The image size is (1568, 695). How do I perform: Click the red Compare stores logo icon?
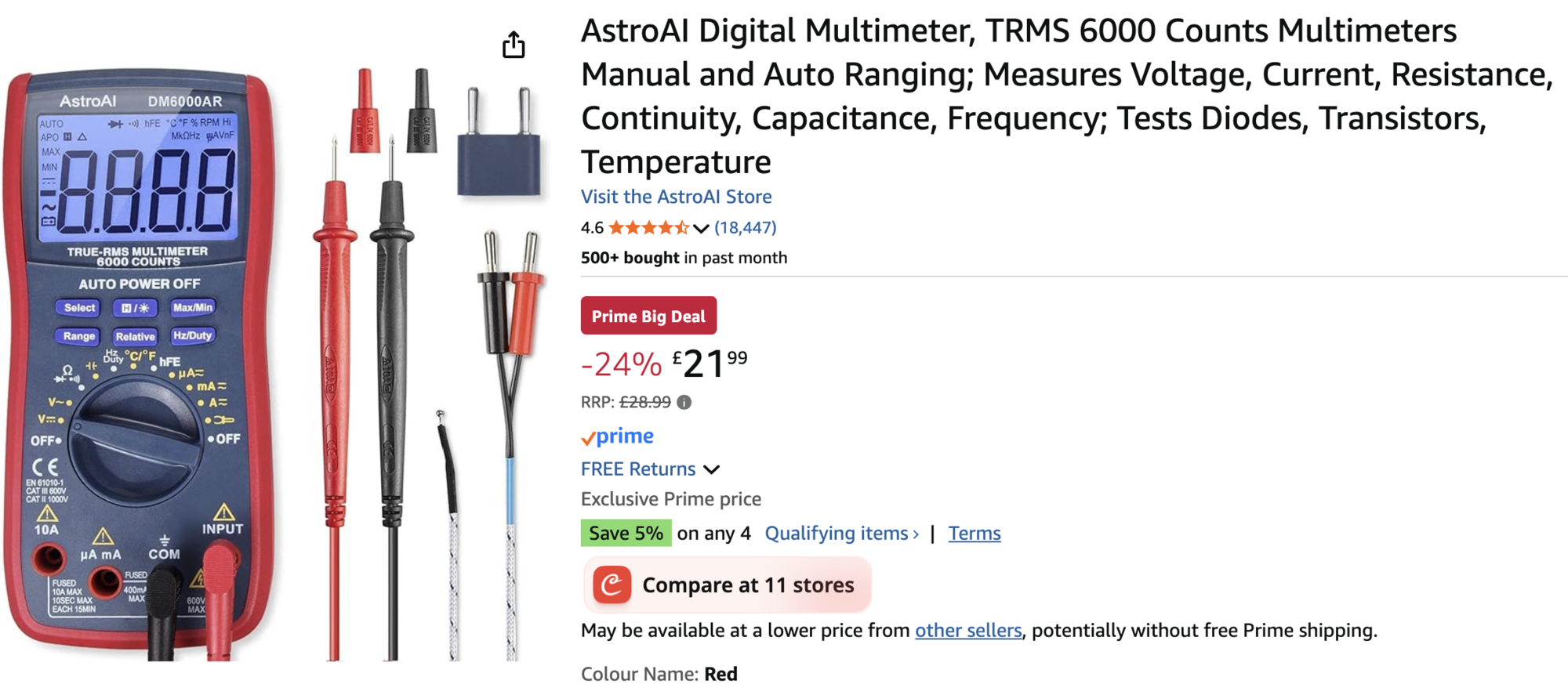[x=612, y=585]
